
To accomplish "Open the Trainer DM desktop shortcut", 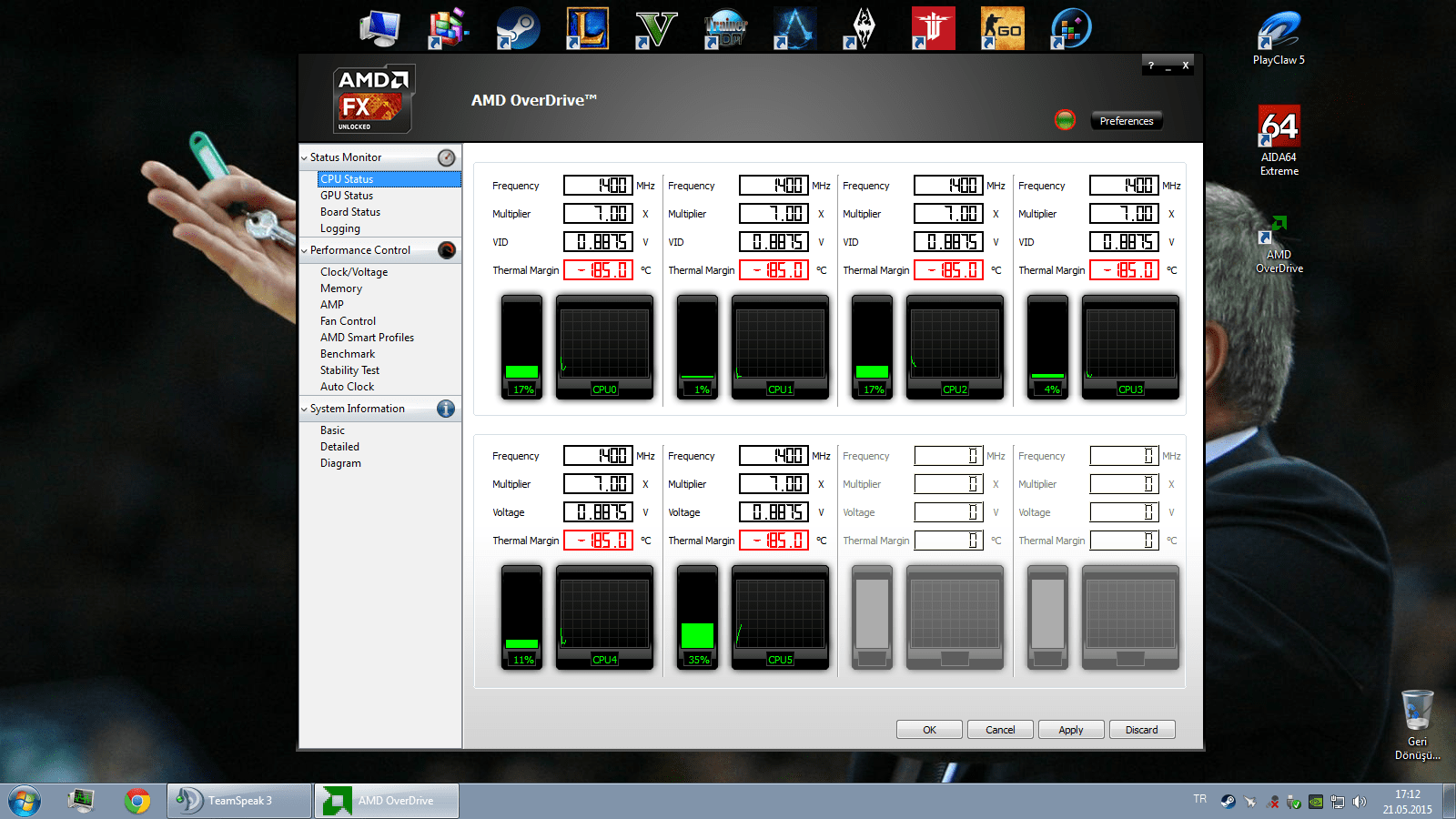I will click(725, 28).
